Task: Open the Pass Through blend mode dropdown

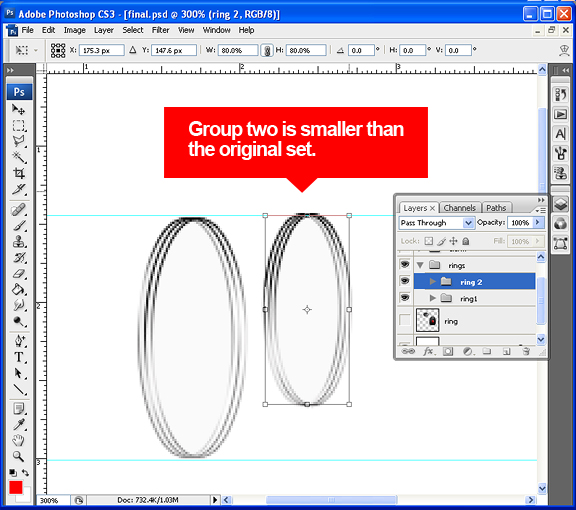Action: pos(436,223)
